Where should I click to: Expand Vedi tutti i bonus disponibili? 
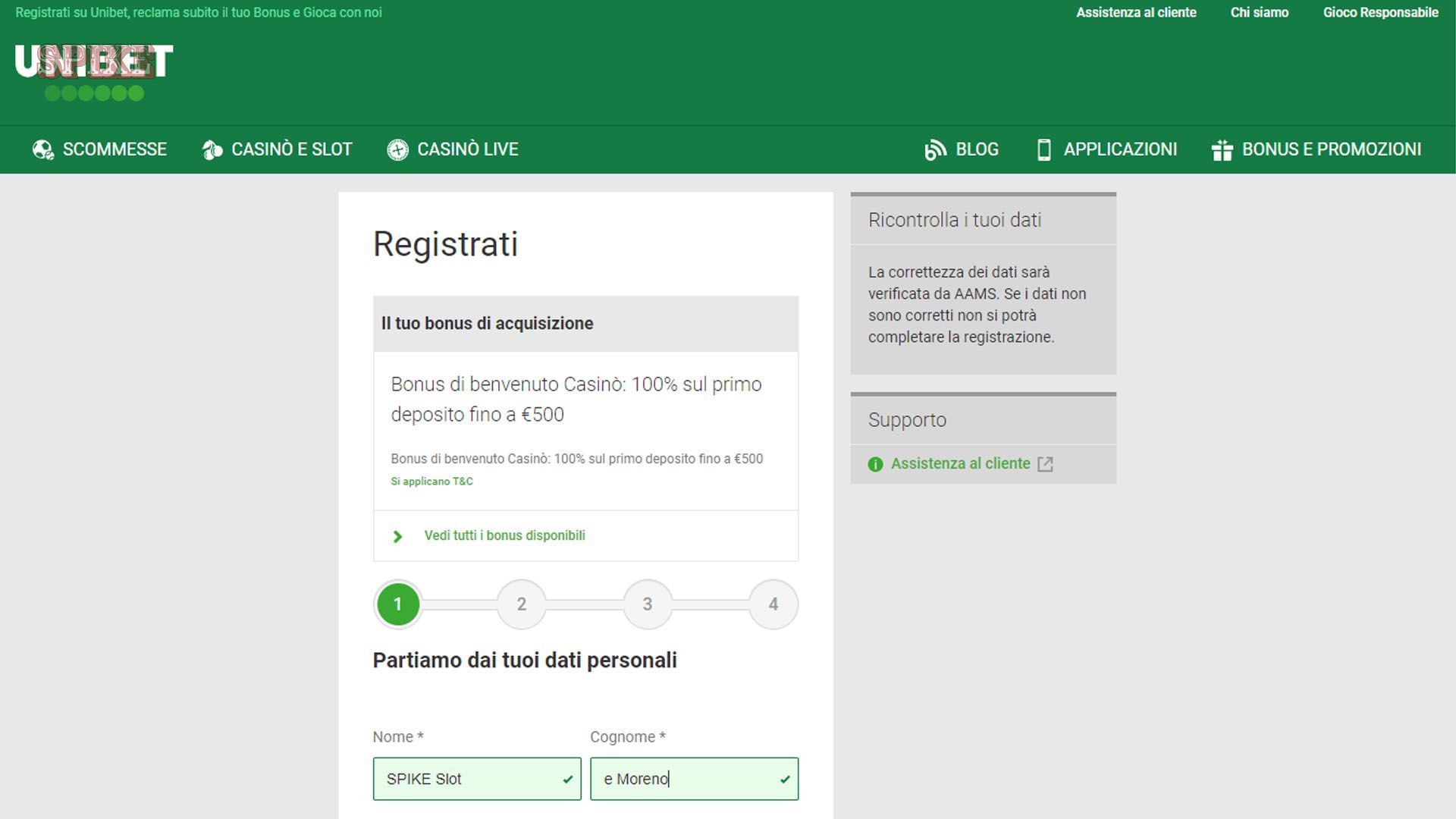tap(504, 535)
